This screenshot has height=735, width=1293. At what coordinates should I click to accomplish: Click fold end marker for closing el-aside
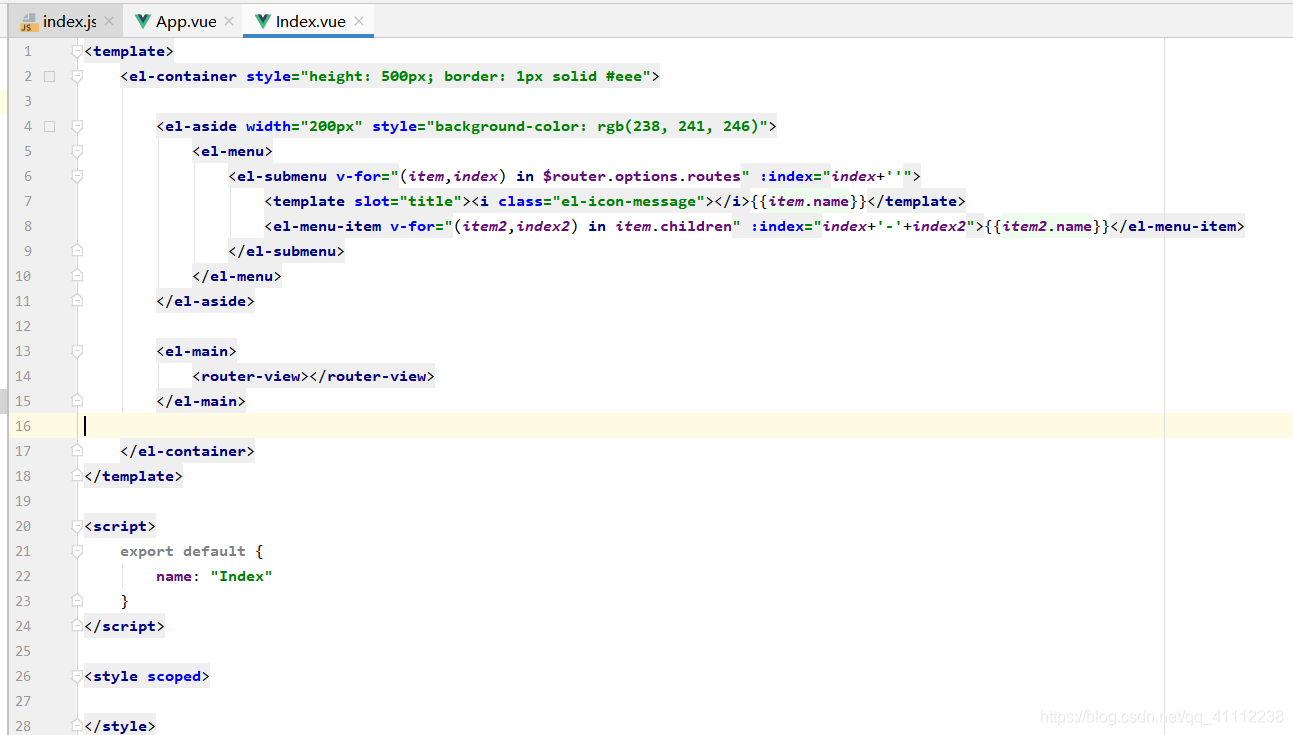pos(77,301)
